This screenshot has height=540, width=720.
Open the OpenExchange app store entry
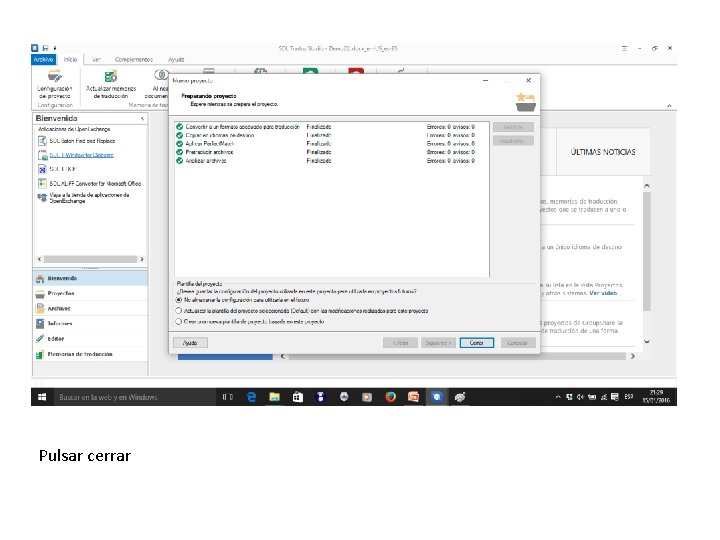click(84, 198)
